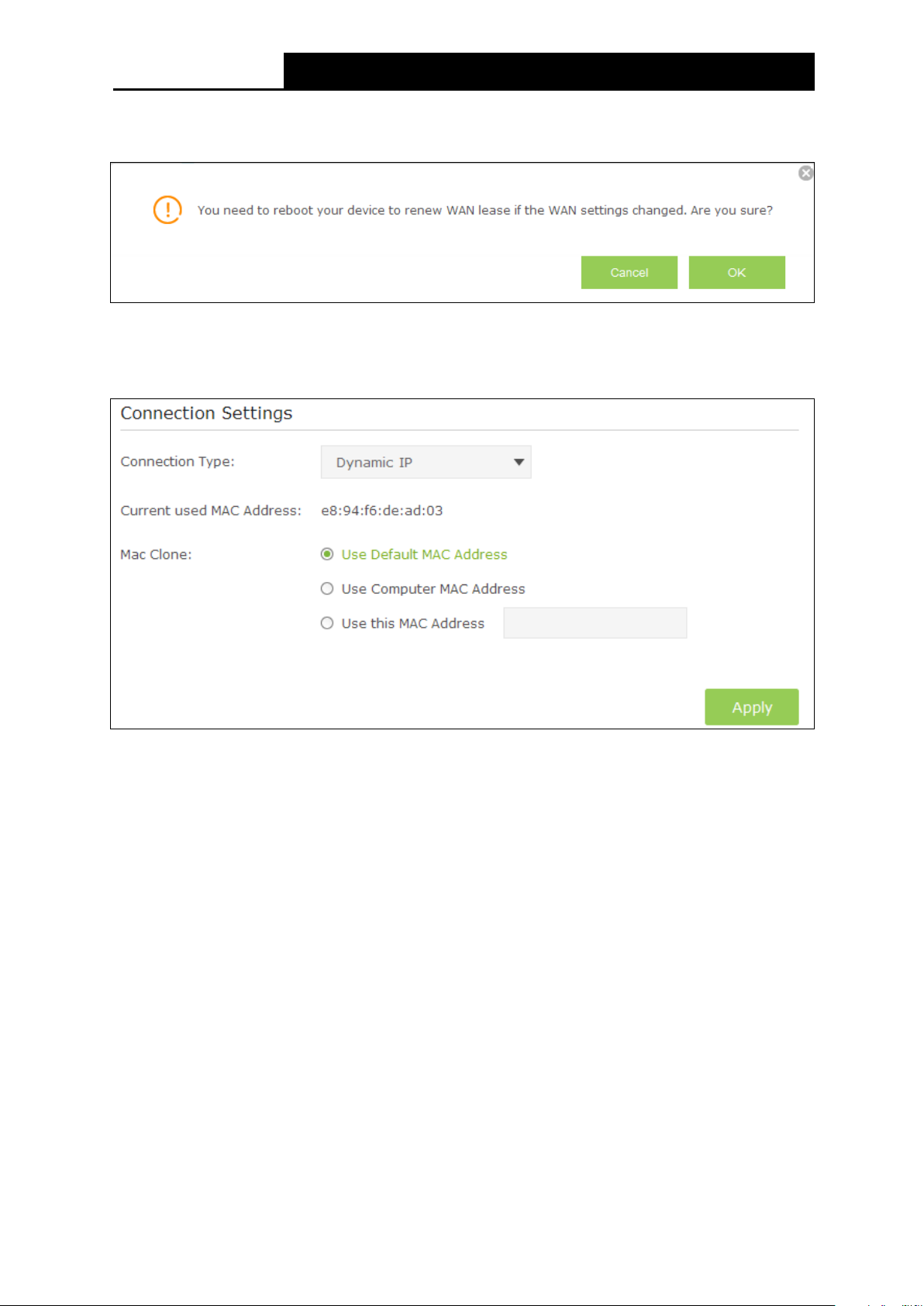924x1306 pixels.
Task: Click the orange exclamation warning icon
Action: coord(167,210)
